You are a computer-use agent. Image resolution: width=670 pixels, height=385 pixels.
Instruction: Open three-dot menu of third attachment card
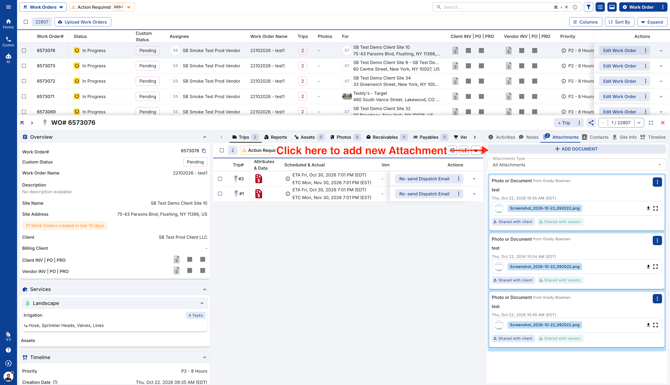(x=657, y=298)
